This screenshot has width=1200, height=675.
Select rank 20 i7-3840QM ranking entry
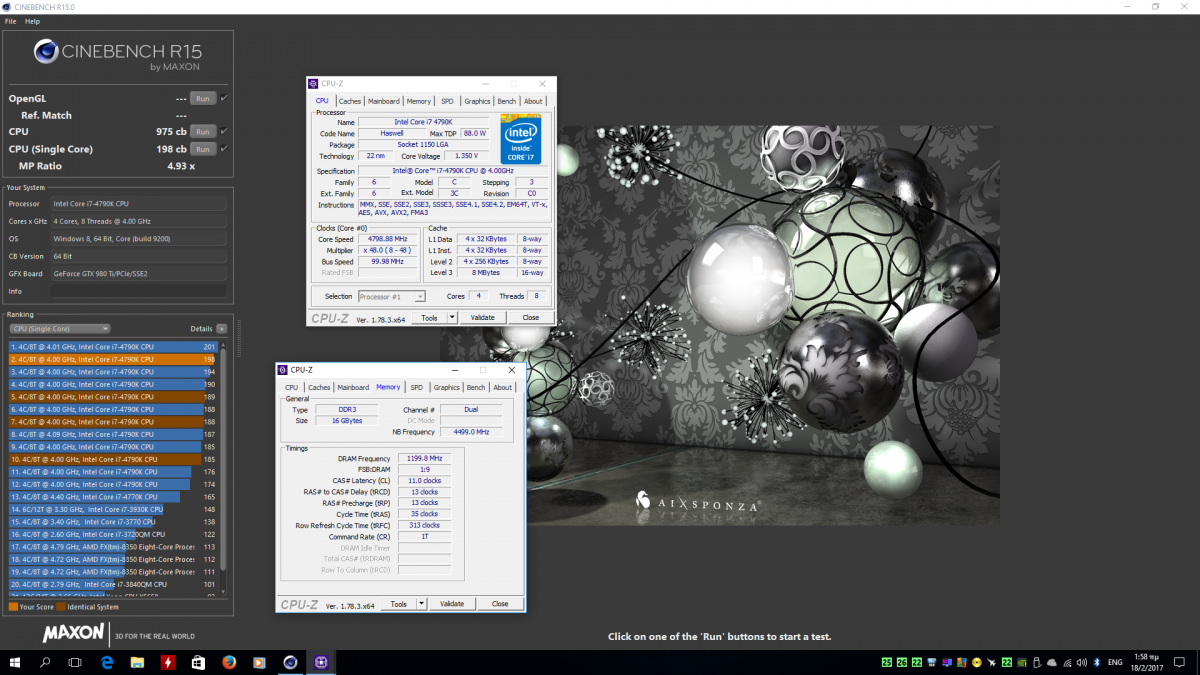113,584
